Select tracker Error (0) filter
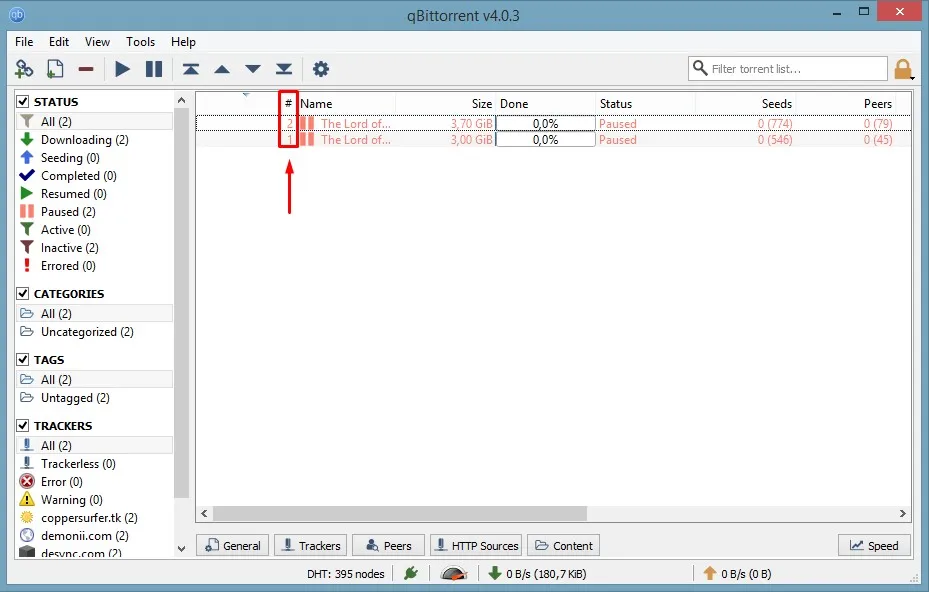The width and height of the screenshot is (929, 592). pyautogui.click(x=62, y=482)
